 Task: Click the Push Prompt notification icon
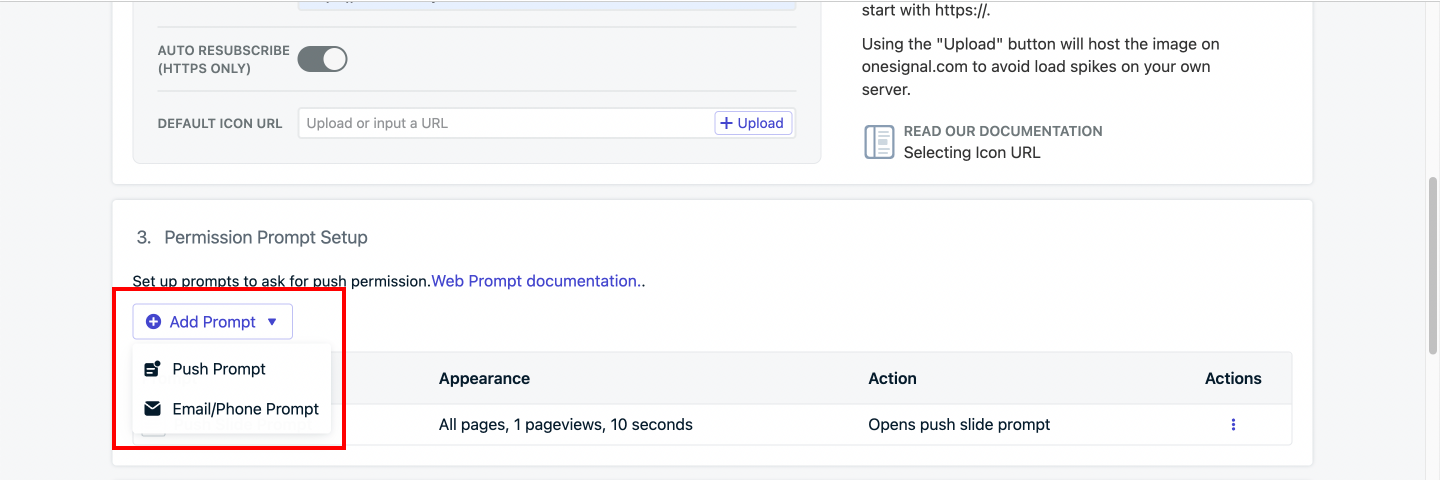click(x=152, y=369)
